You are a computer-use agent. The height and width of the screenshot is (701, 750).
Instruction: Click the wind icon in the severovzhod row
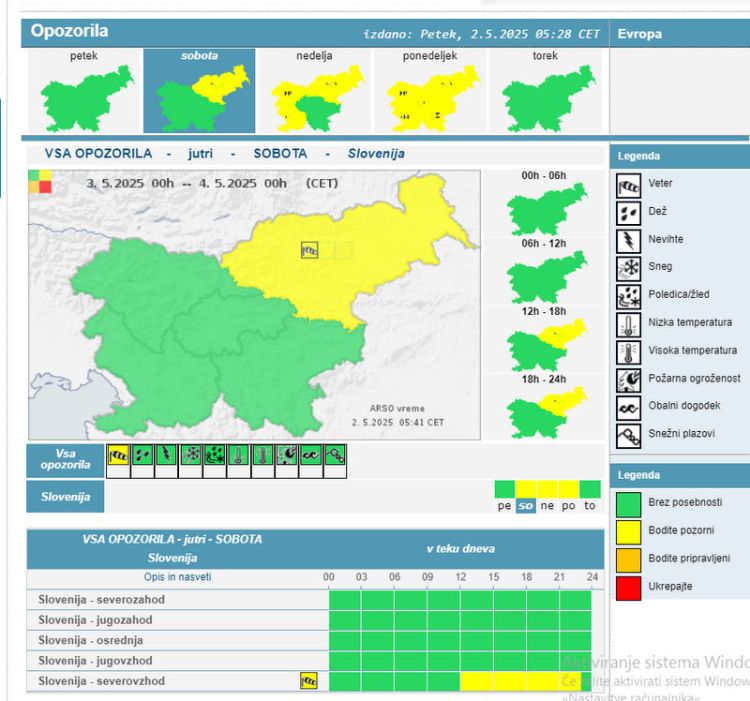click(309, 681)
